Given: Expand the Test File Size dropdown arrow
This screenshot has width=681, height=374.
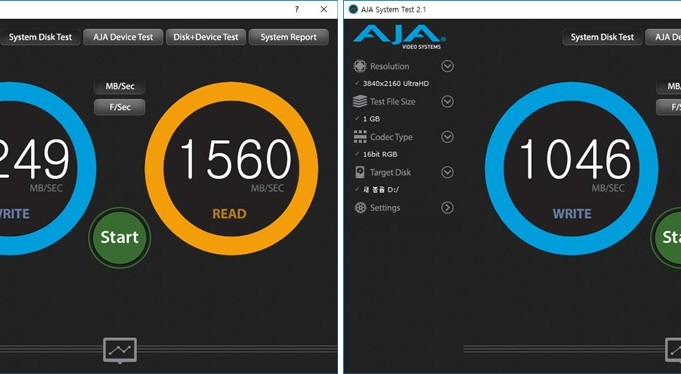Looking at the screenshot, I should (x=447, y=102).
